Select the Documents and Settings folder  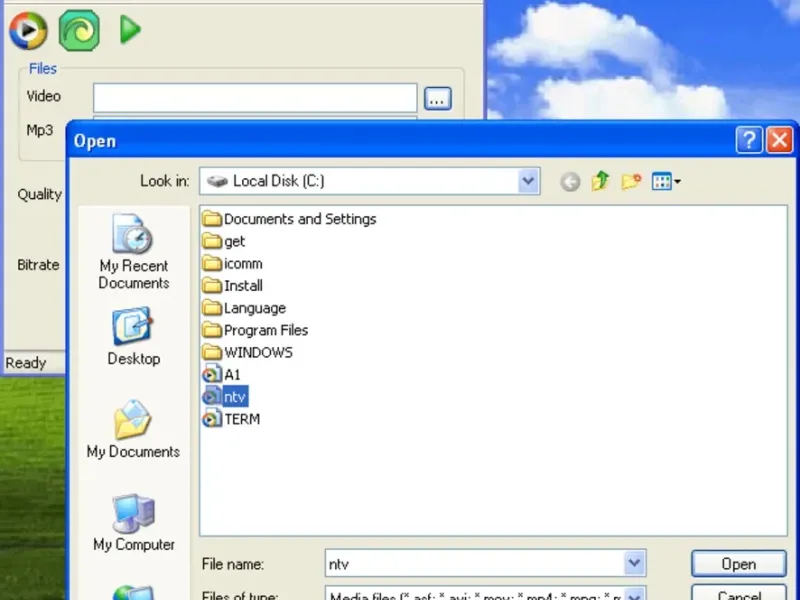(x=289, y=219)
